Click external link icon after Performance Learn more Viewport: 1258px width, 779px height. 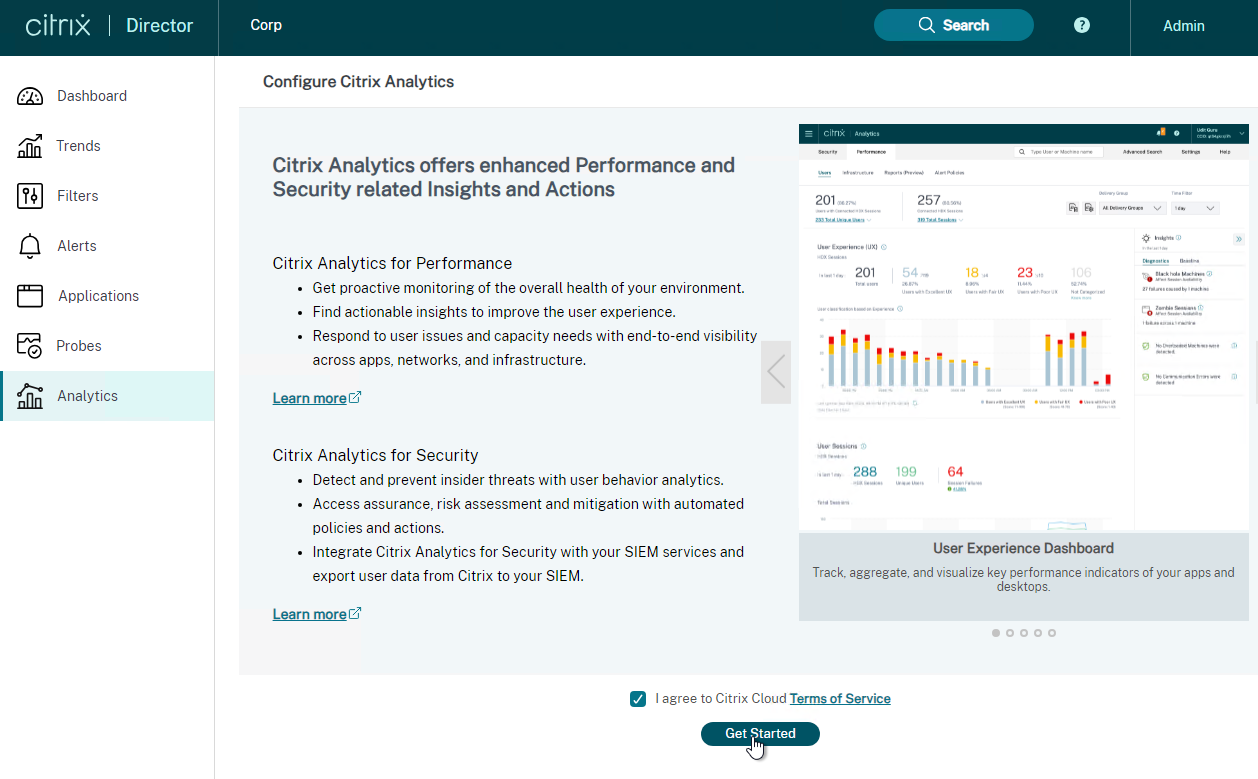(x=355, y=397)
